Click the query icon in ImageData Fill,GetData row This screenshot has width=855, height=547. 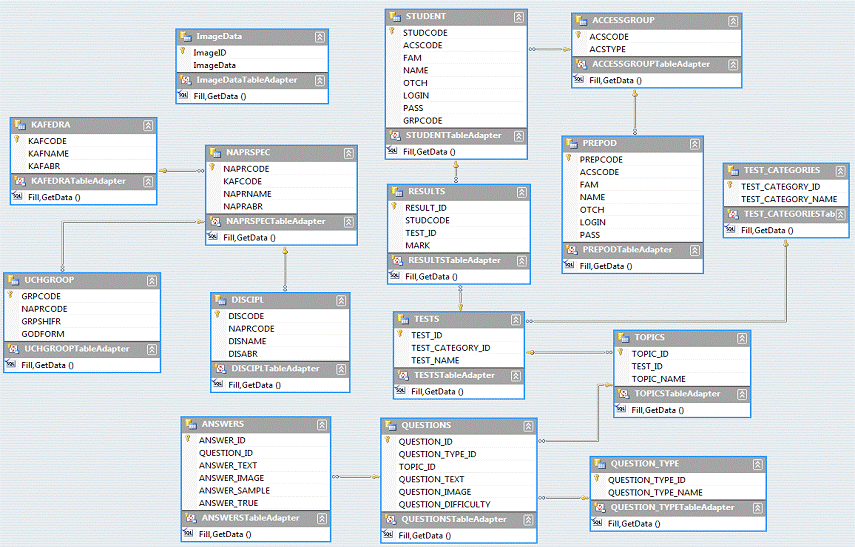click(x=183, y=96)
